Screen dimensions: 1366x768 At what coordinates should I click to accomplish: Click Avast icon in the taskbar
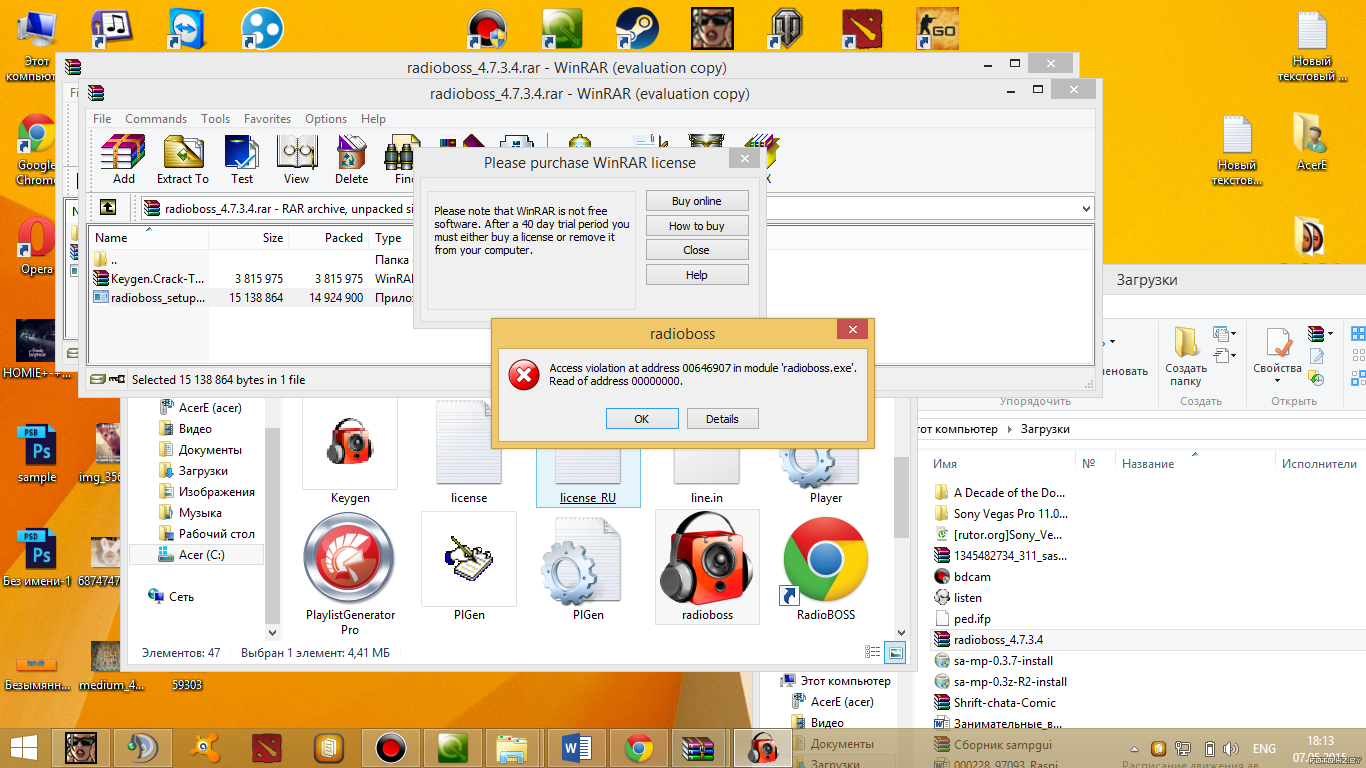pos(205,747)
